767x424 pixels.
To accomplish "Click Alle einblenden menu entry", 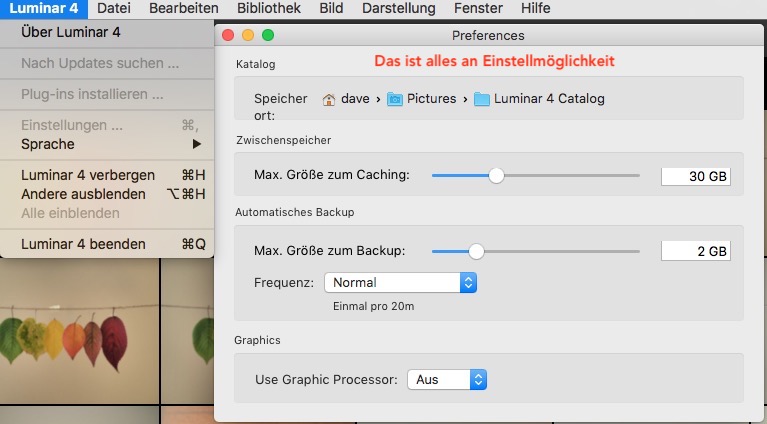I will [x=107, y=213].
